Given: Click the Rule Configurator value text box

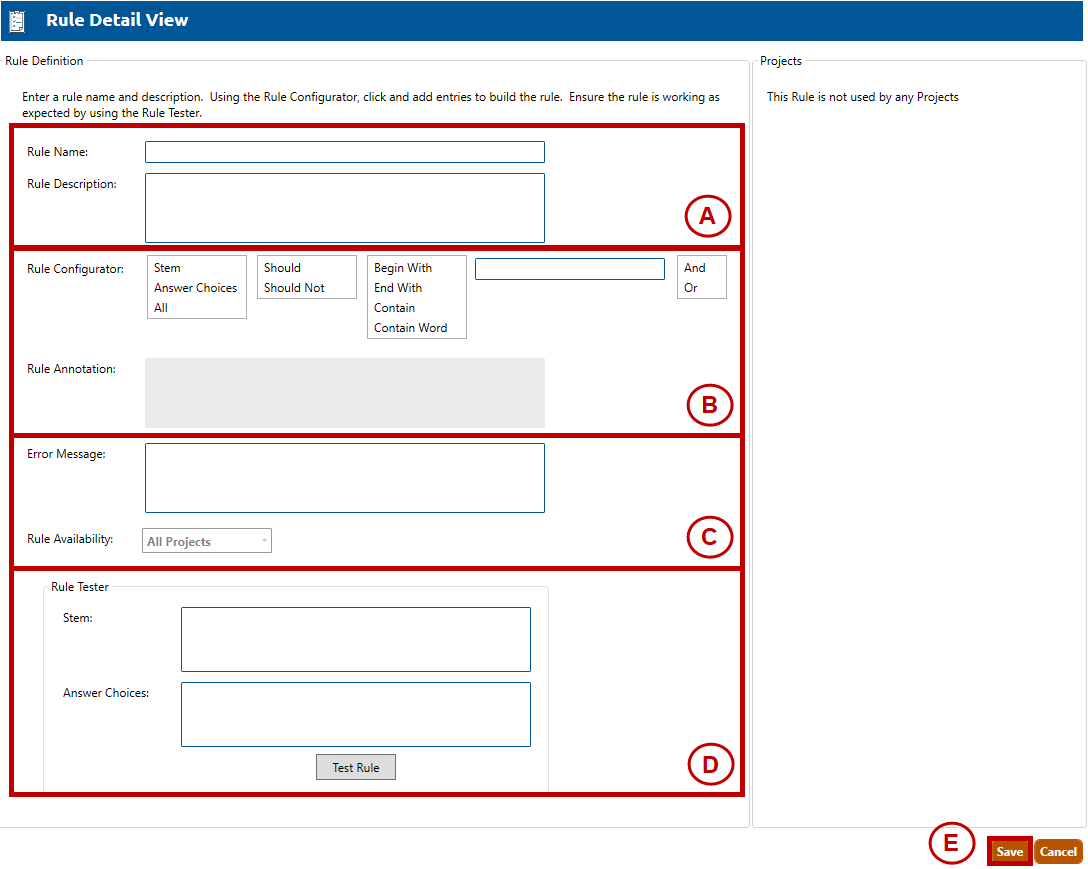Looking at the screenshot, I should pos(569,269).
